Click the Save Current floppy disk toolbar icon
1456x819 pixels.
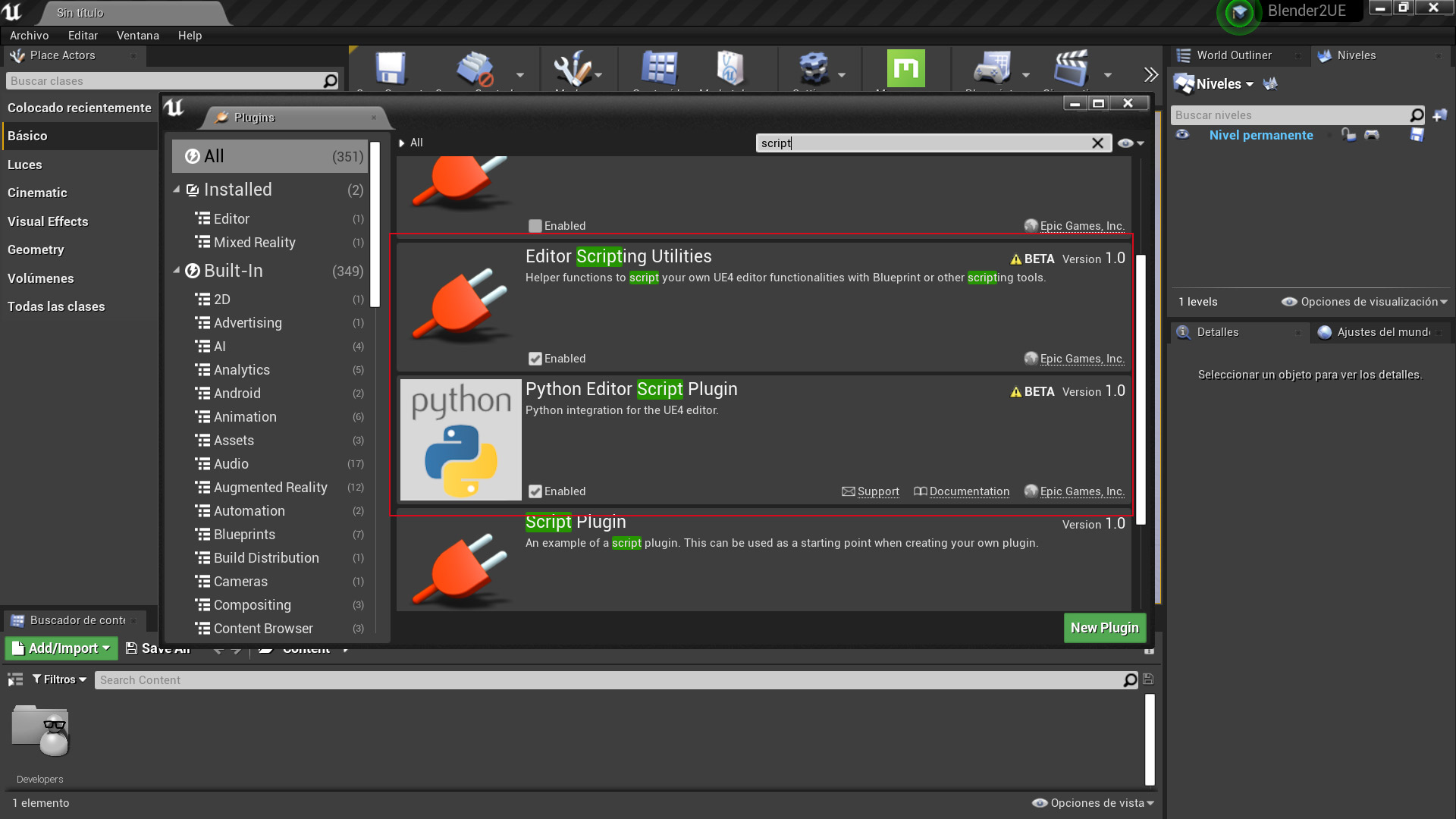(x=391, y=68)
